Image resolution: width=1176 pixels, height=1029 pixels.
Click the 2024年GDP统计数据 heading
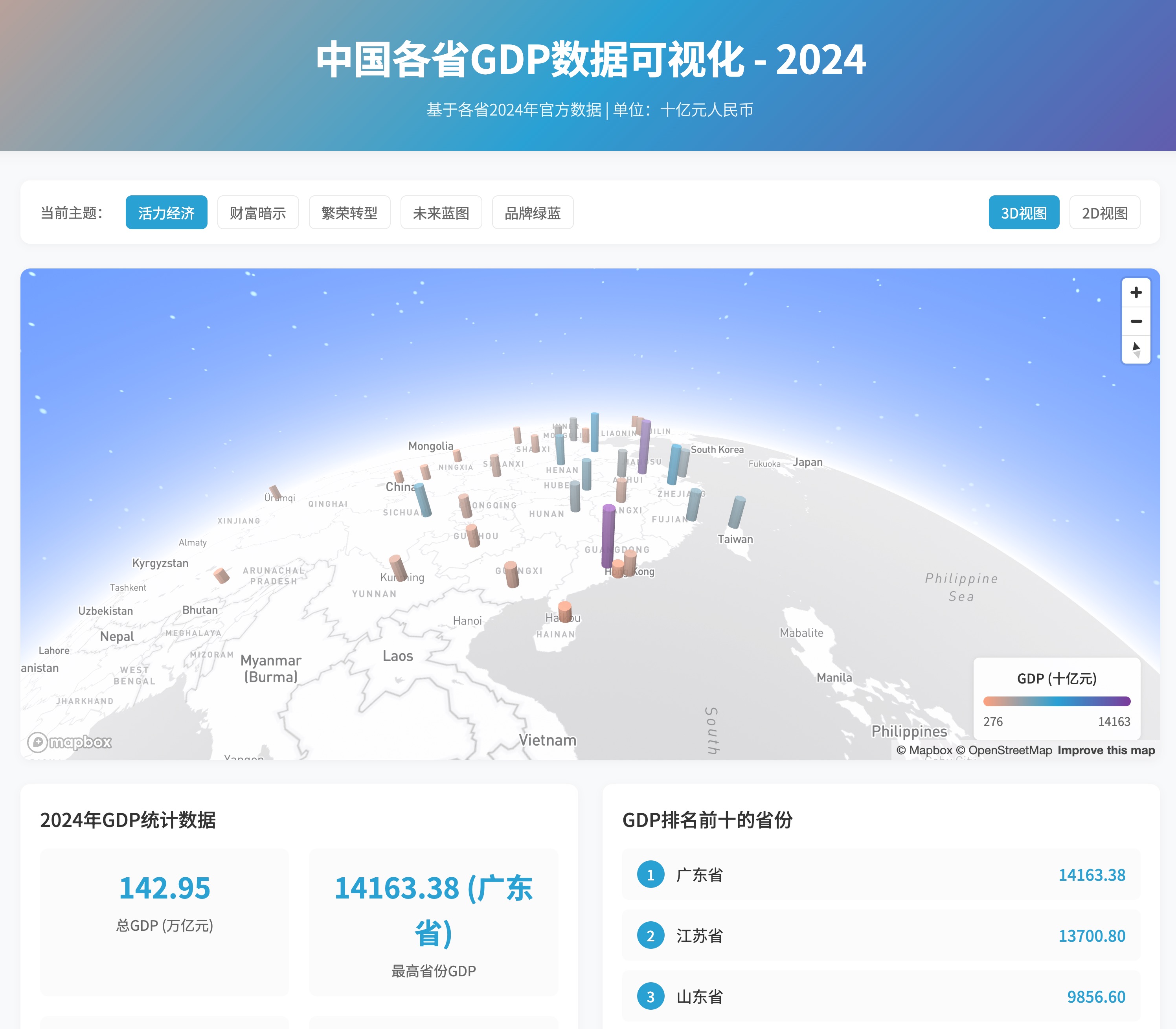(128, 820)
